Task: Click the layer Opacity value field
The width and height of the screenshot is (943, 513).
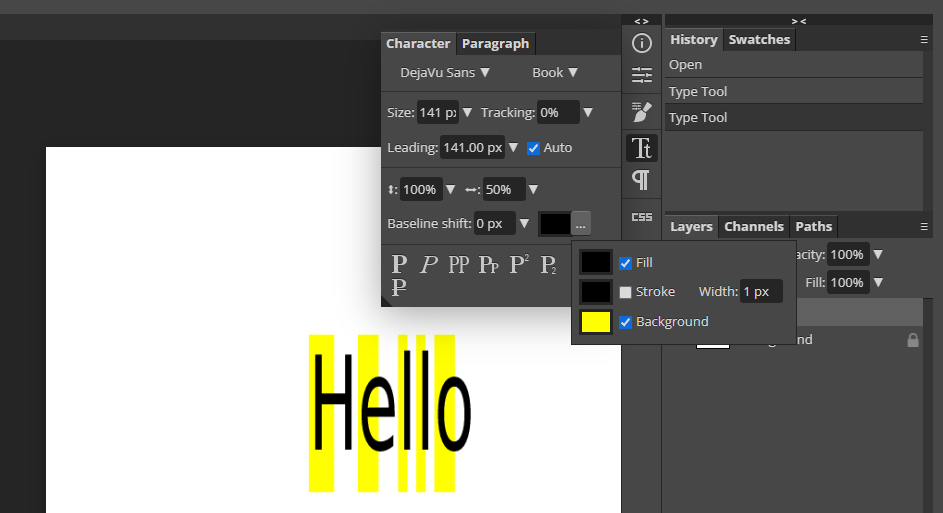Action: (x=848, y=254)
